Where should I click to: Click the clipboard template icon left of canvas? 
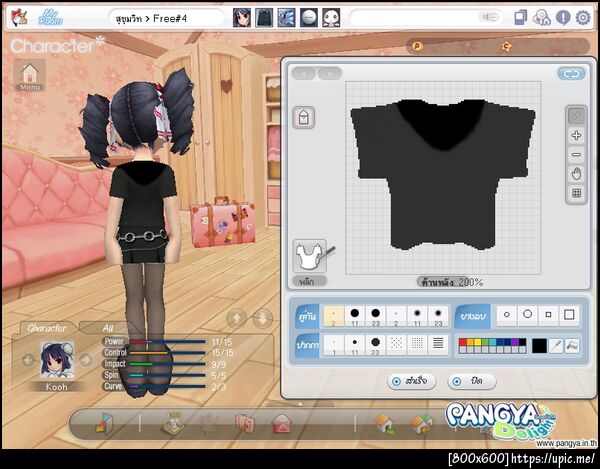click(x=304, y=117)
